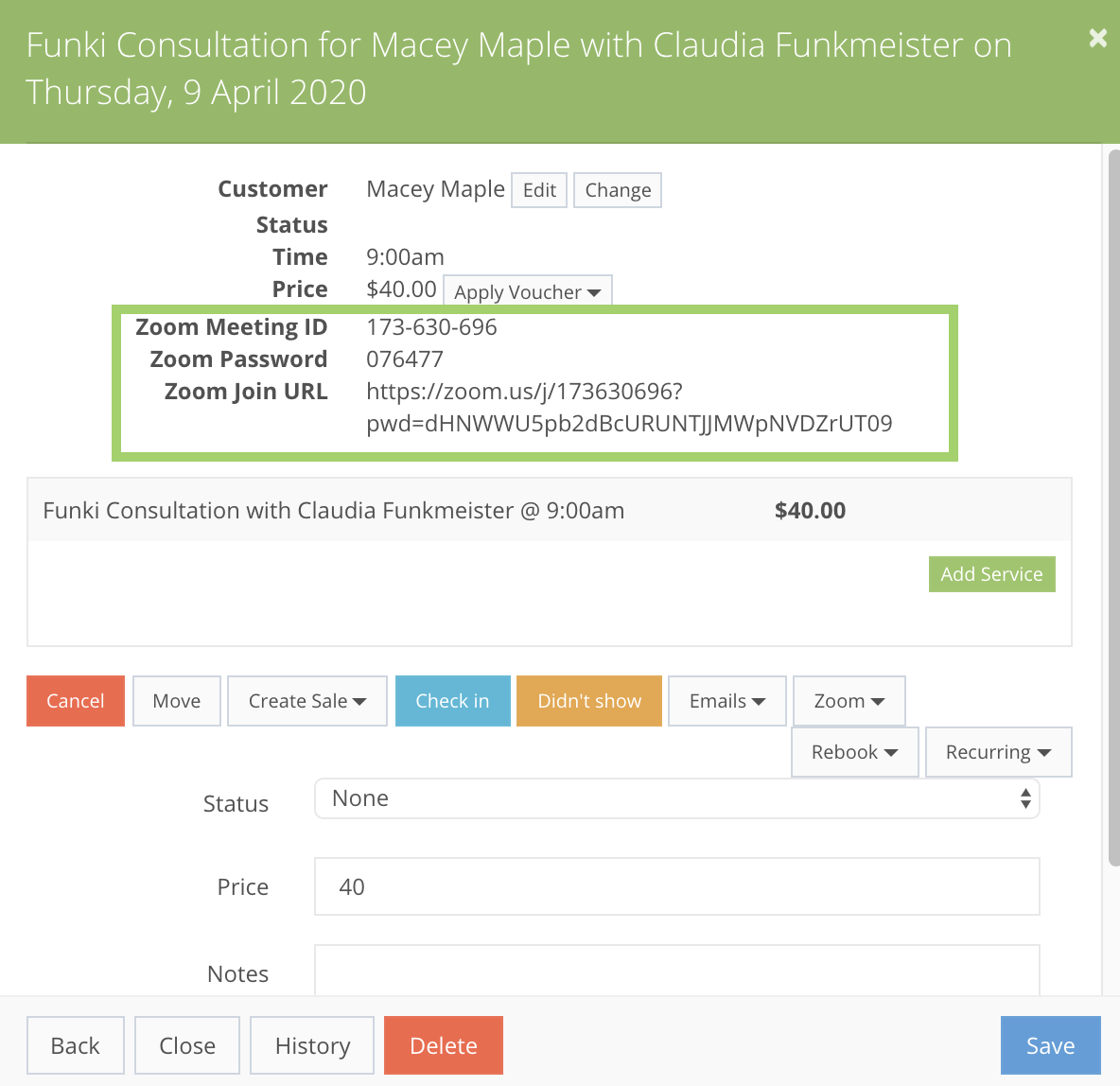This screenshot has height=1086, width=1120.
Task: Select the Zoom Password 076477
Action: [x=405, y=359]
